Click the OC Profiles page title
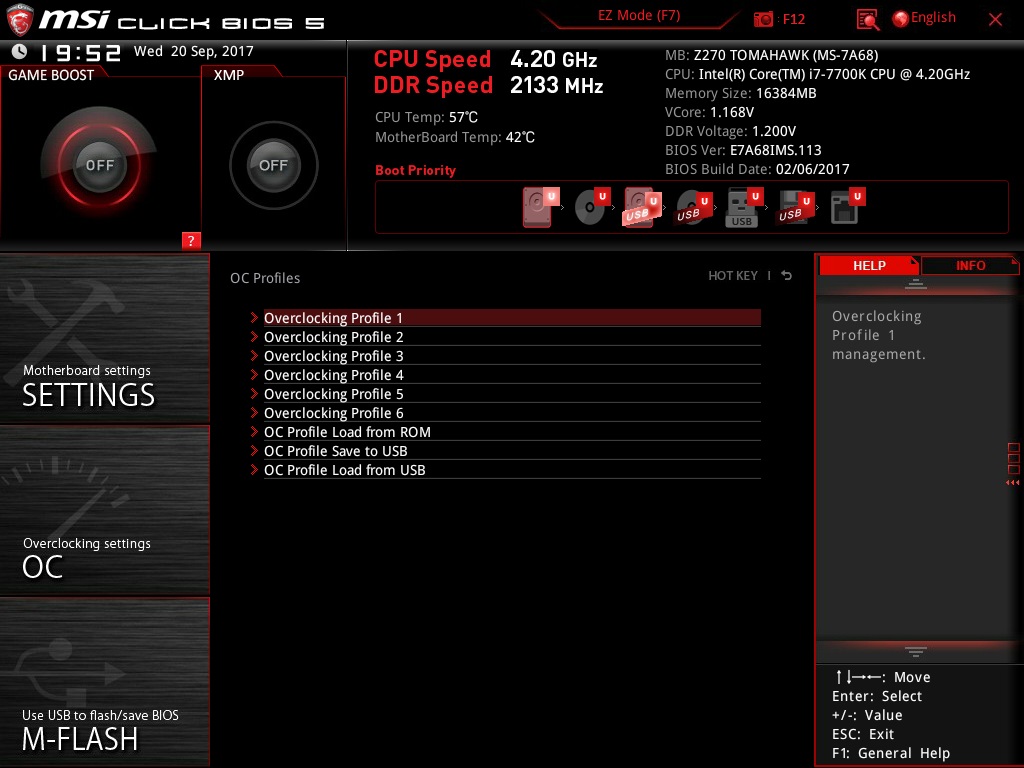The height and width of the screenshot is (768, 1024). point(265,278)
